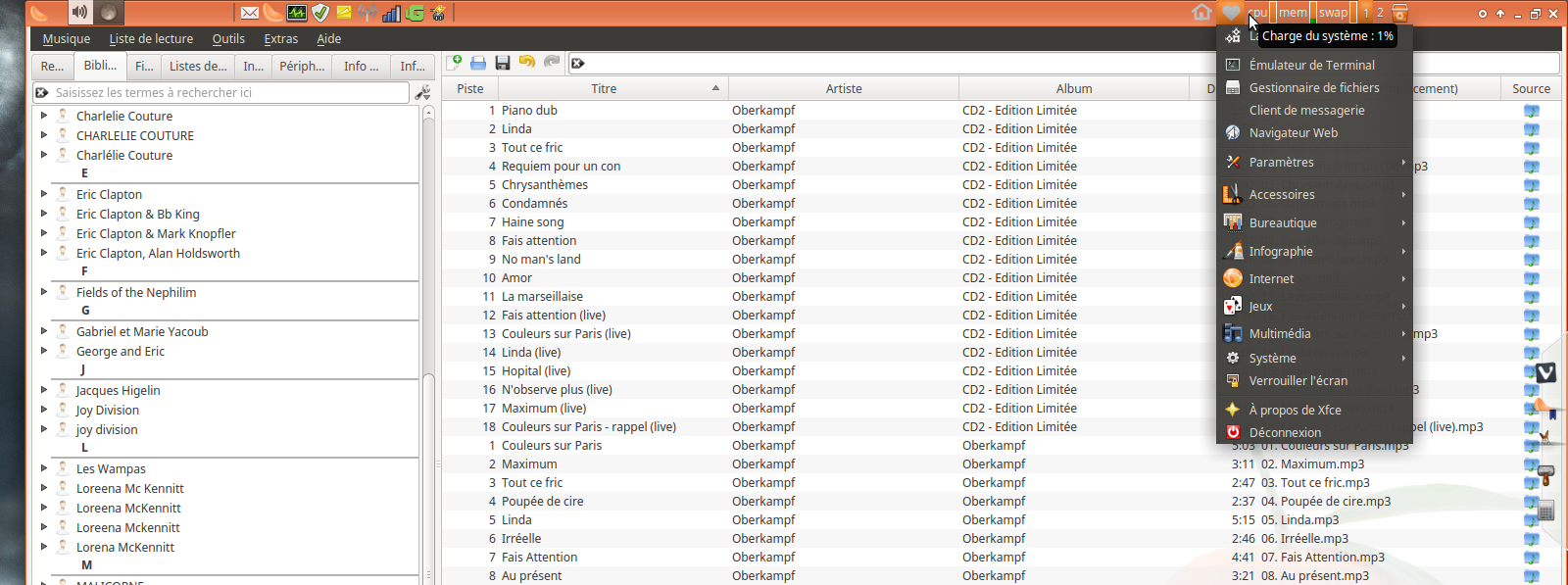Expand the Eric Clapton & Bb King node

point(44,214)
